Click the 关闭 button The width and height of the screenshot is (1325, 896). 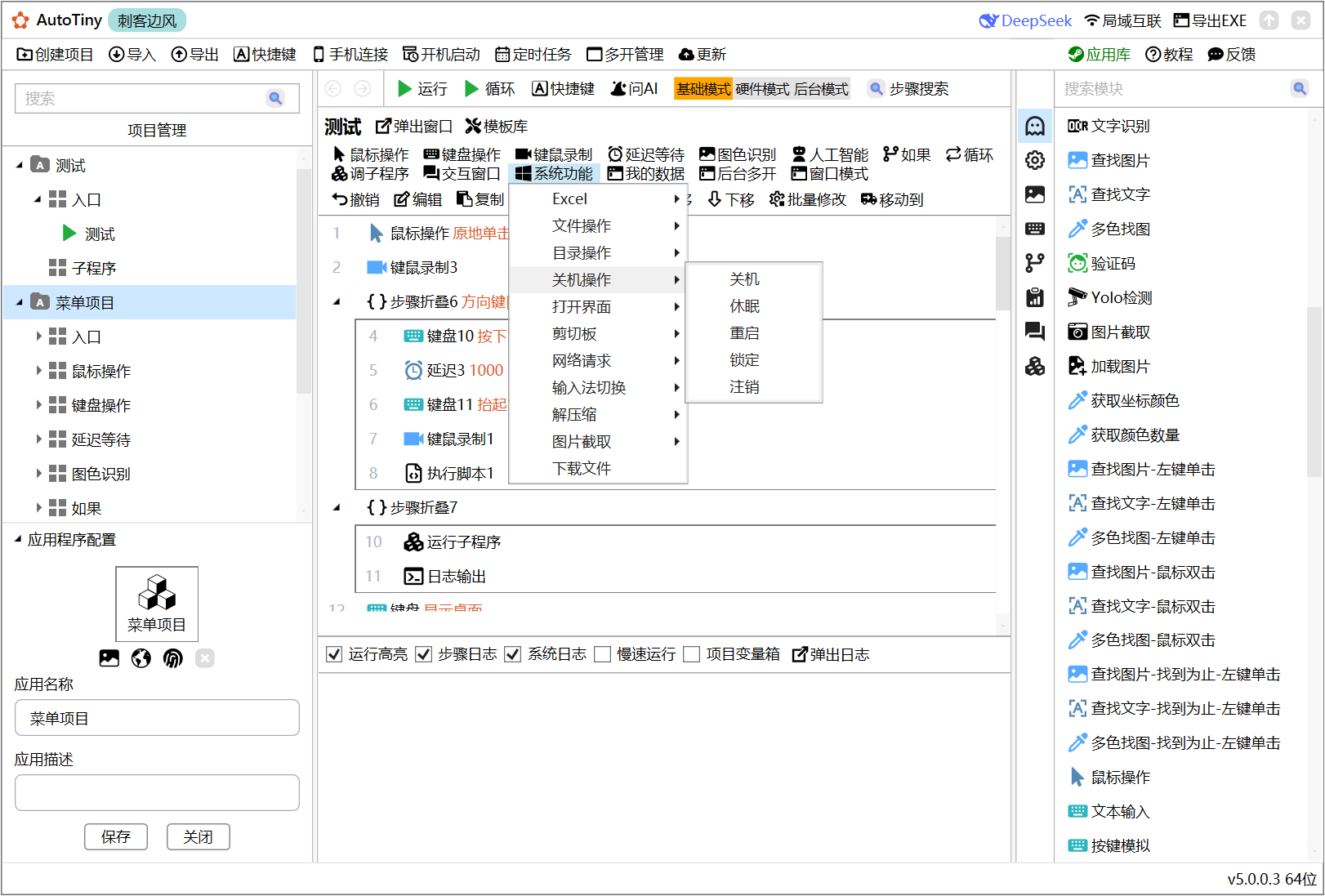point(199,836)
